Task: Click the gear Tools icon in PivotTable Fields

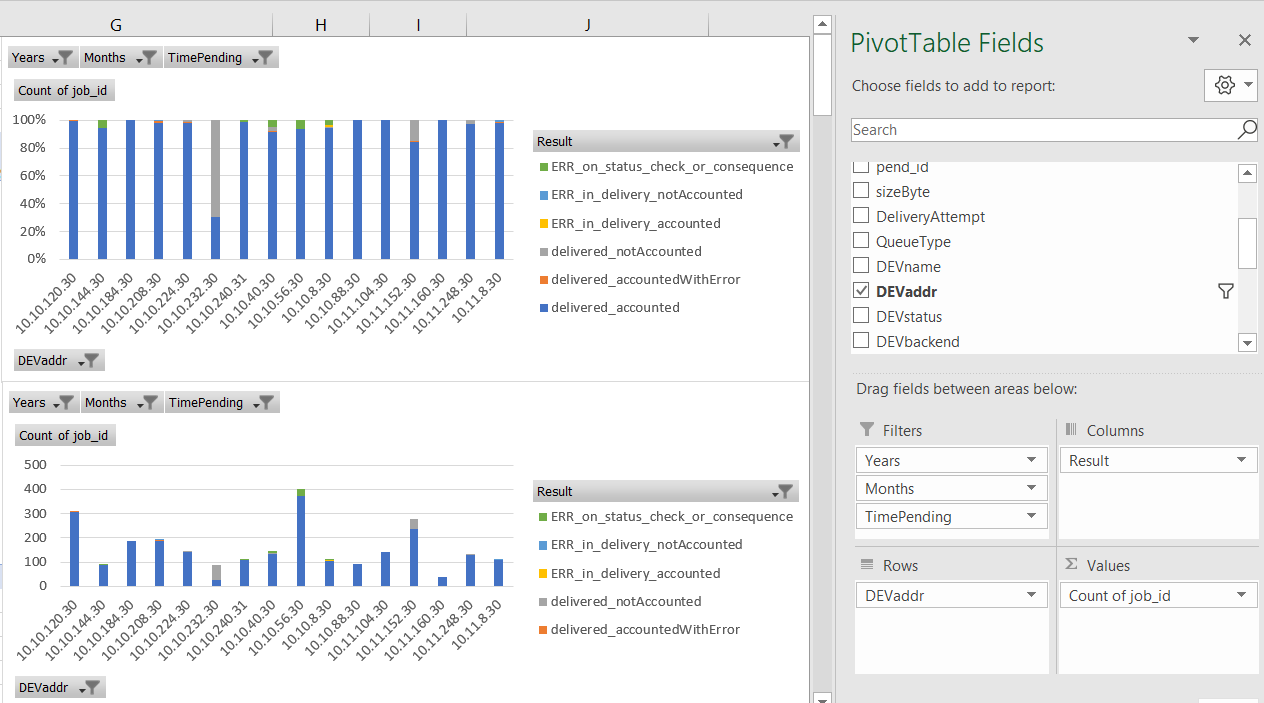Action: [x=1224, y=86]
